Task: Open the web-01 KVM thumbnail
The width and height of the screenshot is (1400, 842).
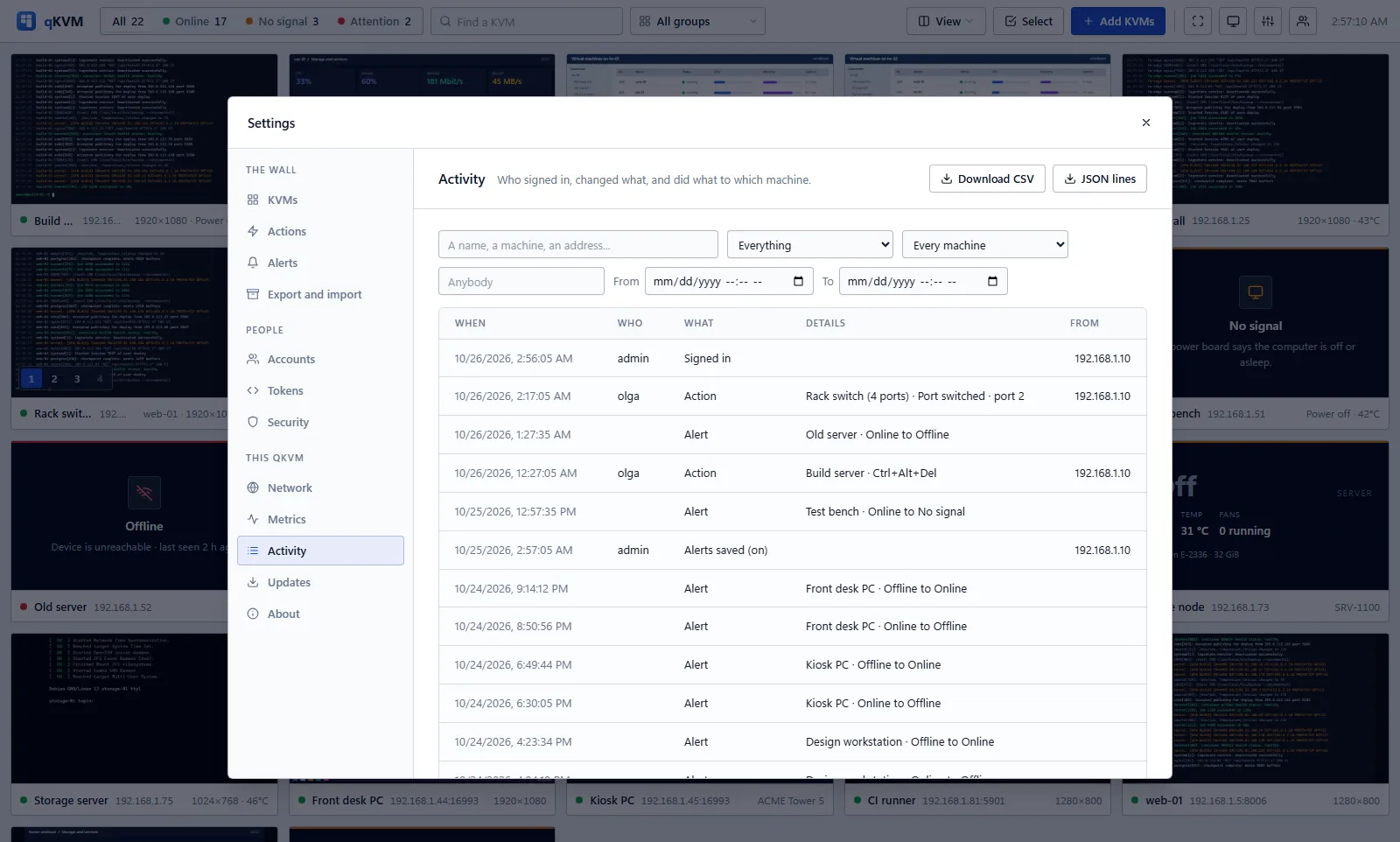Action: click(x=1256, y=708)
